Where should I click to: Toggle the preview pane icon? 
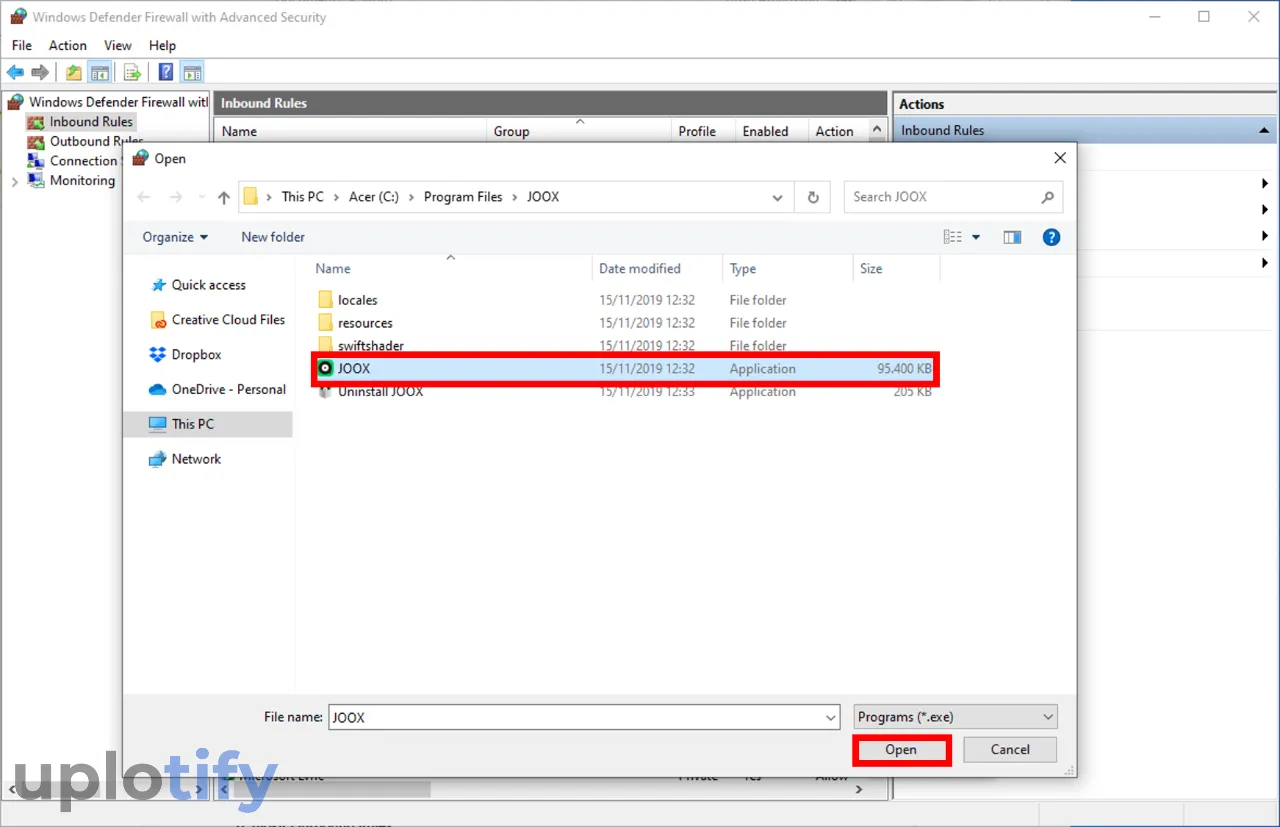tap(1012, 237)
